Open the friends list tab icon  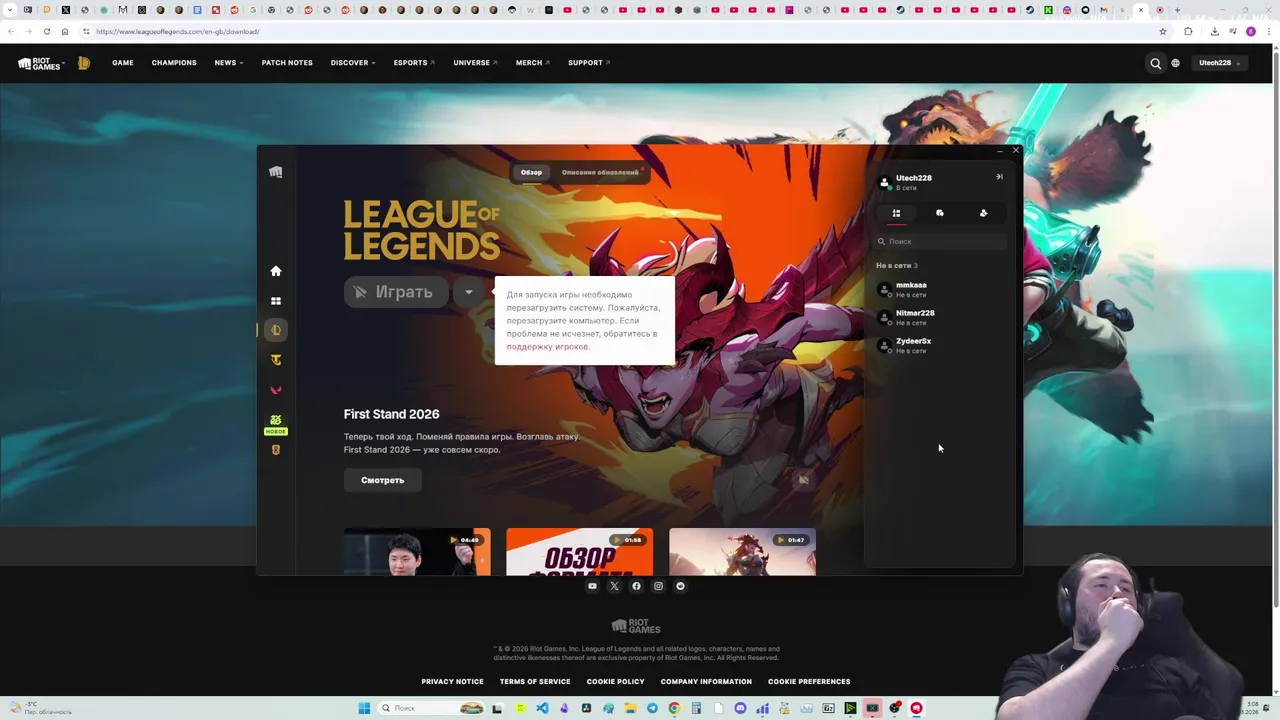896,213
